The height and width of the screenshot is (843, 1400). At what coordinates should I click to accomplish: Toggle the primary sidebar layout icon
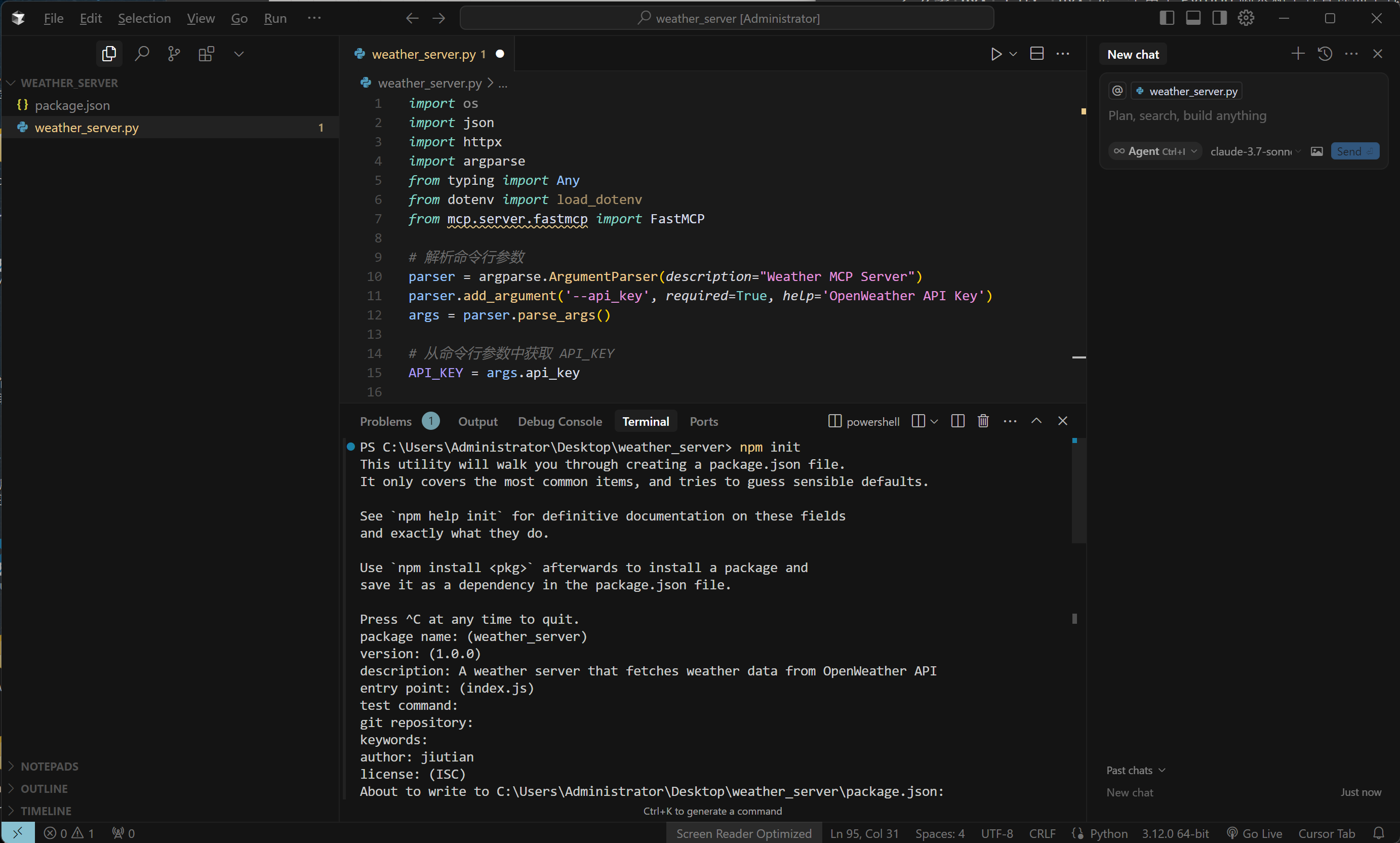[1167, 18]
